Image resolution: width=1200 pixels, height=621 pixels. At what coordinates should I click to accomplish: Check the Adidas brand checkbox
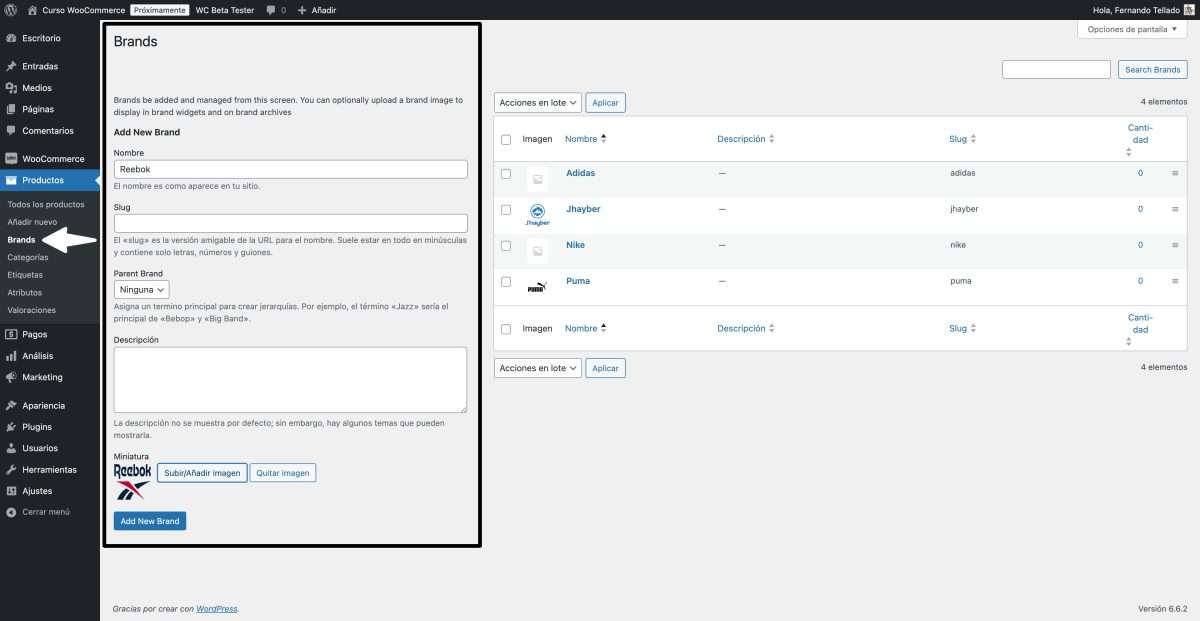[x=506, y=174]
